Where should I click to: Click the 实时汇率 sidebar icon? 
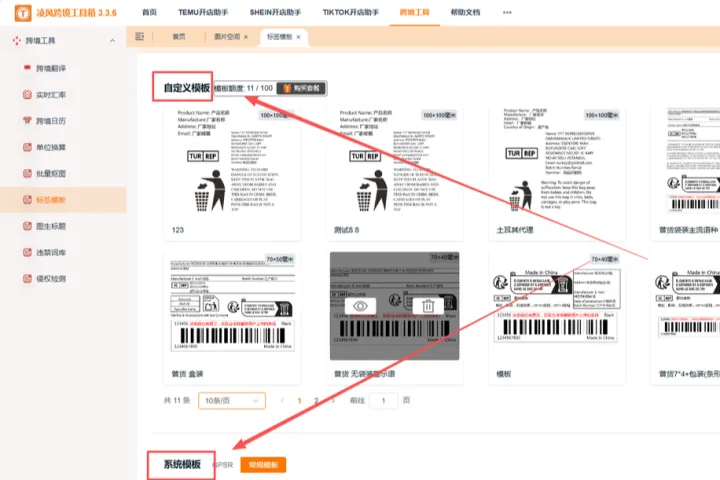(x=27, y=95)
